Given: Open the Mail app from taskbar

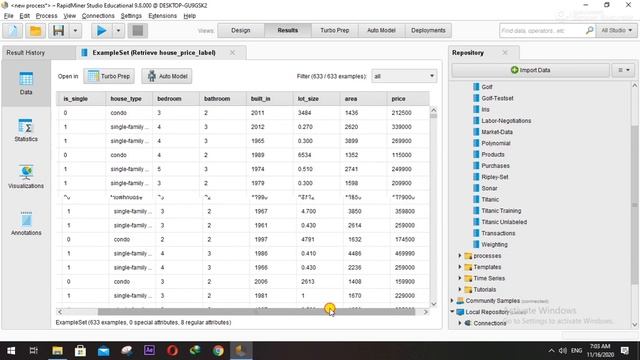Looking at the screenshot, I should [103, 351].
